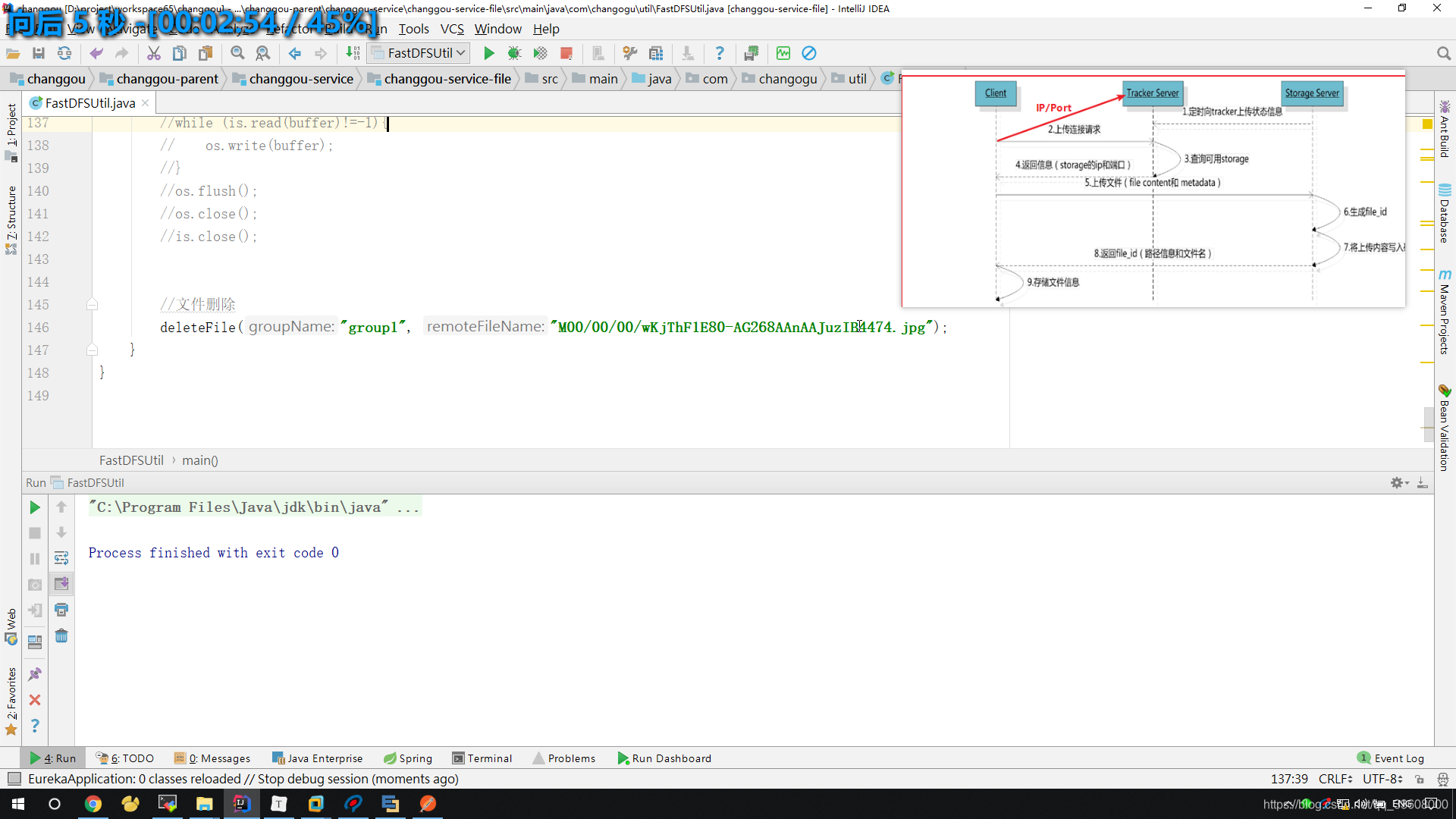Click the Undo arrow icon
This screenshot has height=819, width=1456.
point(96,53)
